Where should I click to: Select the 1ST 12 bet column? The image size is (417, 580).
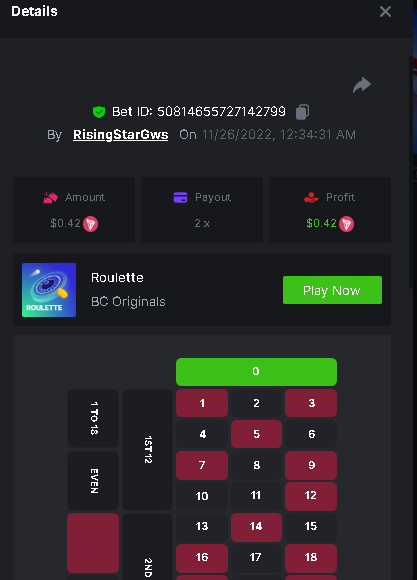tap(147, 450)
